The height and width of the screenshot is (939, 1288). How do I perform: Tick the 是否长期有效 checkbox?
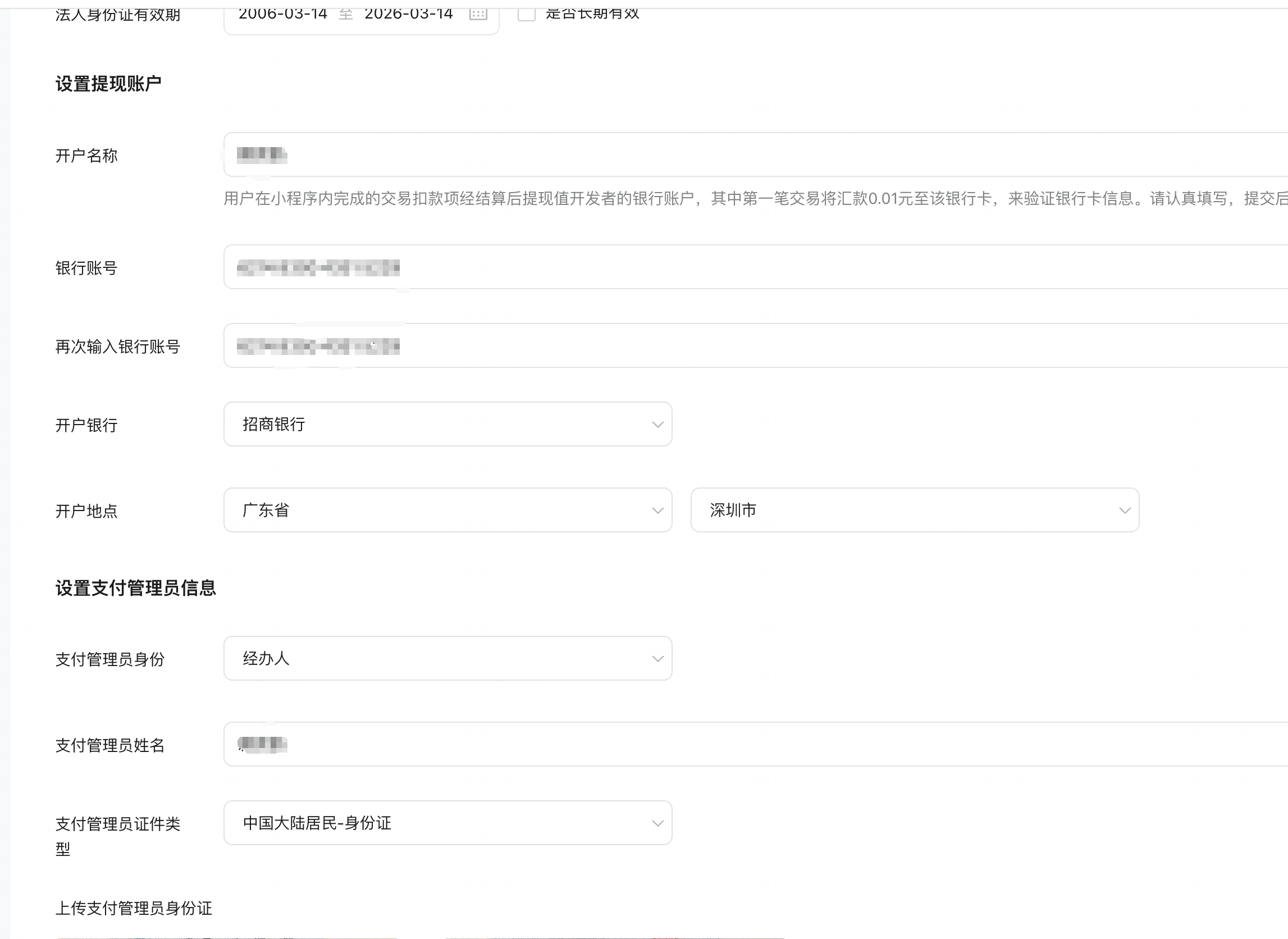(526, 13)
